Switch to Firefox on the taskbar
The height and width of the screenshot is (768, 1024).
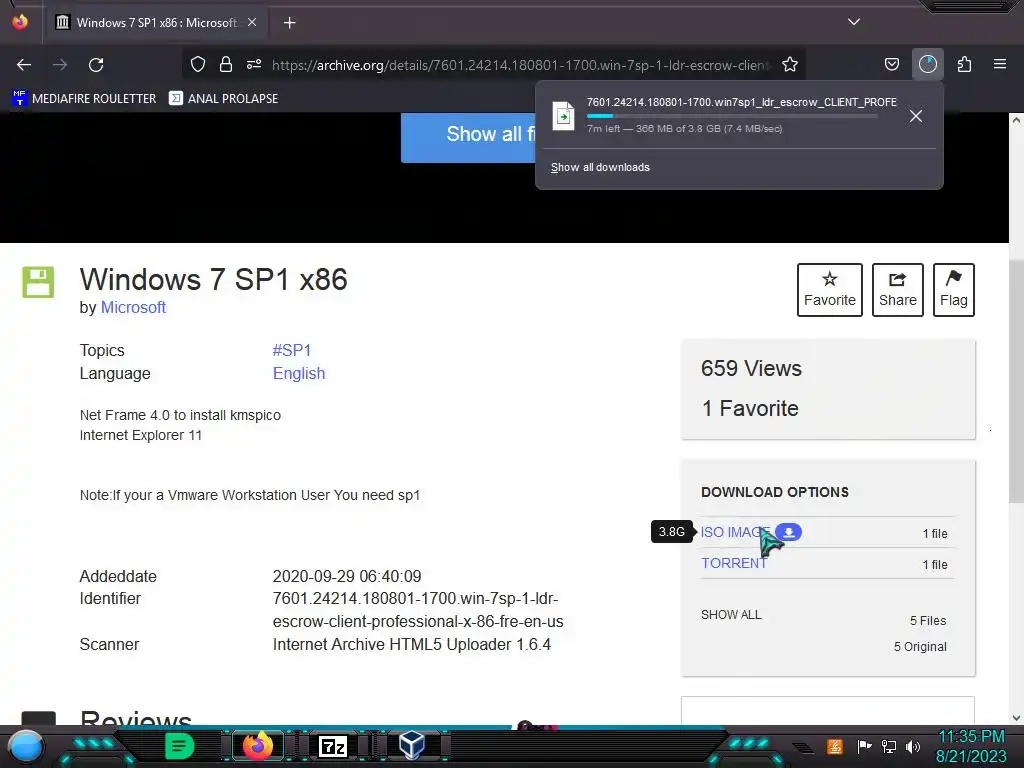coord(257,746)
